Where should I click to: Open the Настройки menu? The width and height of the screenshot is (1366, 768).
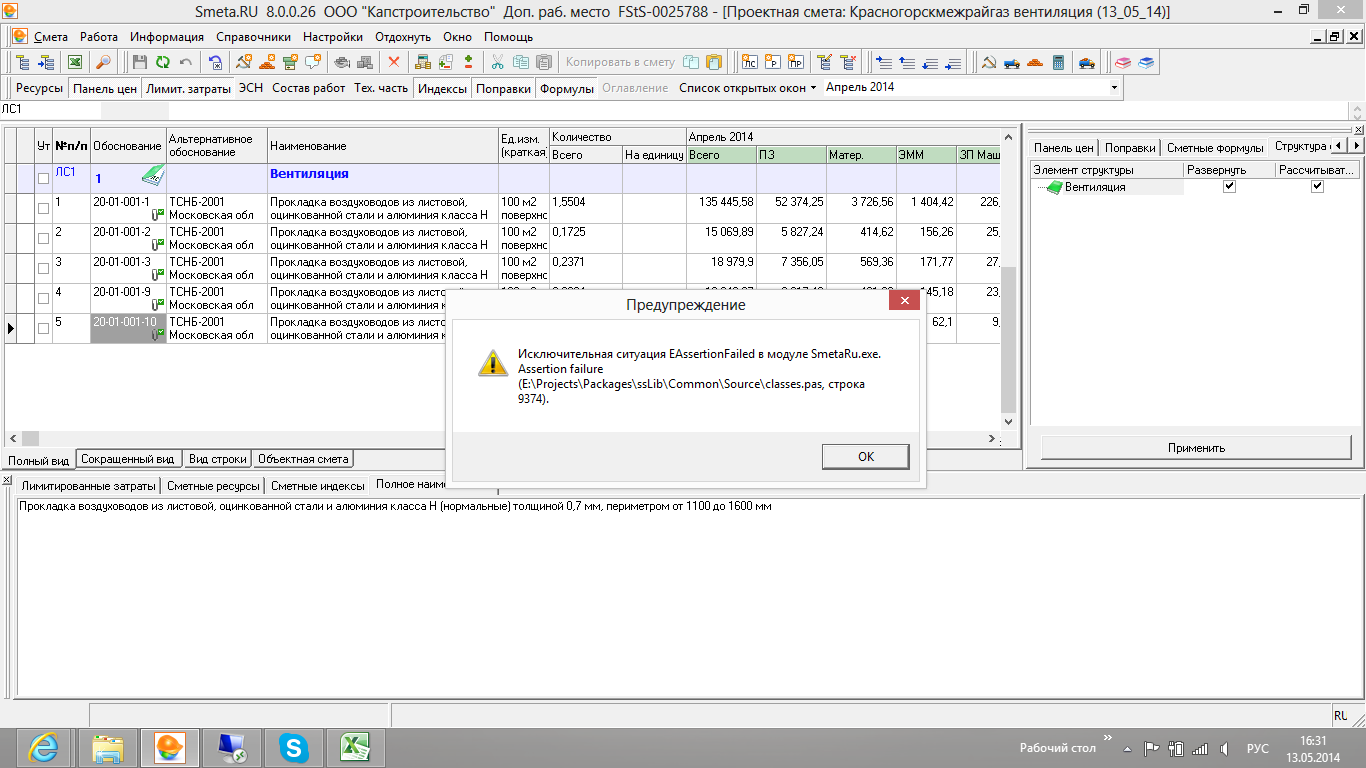tap(333, 36)
